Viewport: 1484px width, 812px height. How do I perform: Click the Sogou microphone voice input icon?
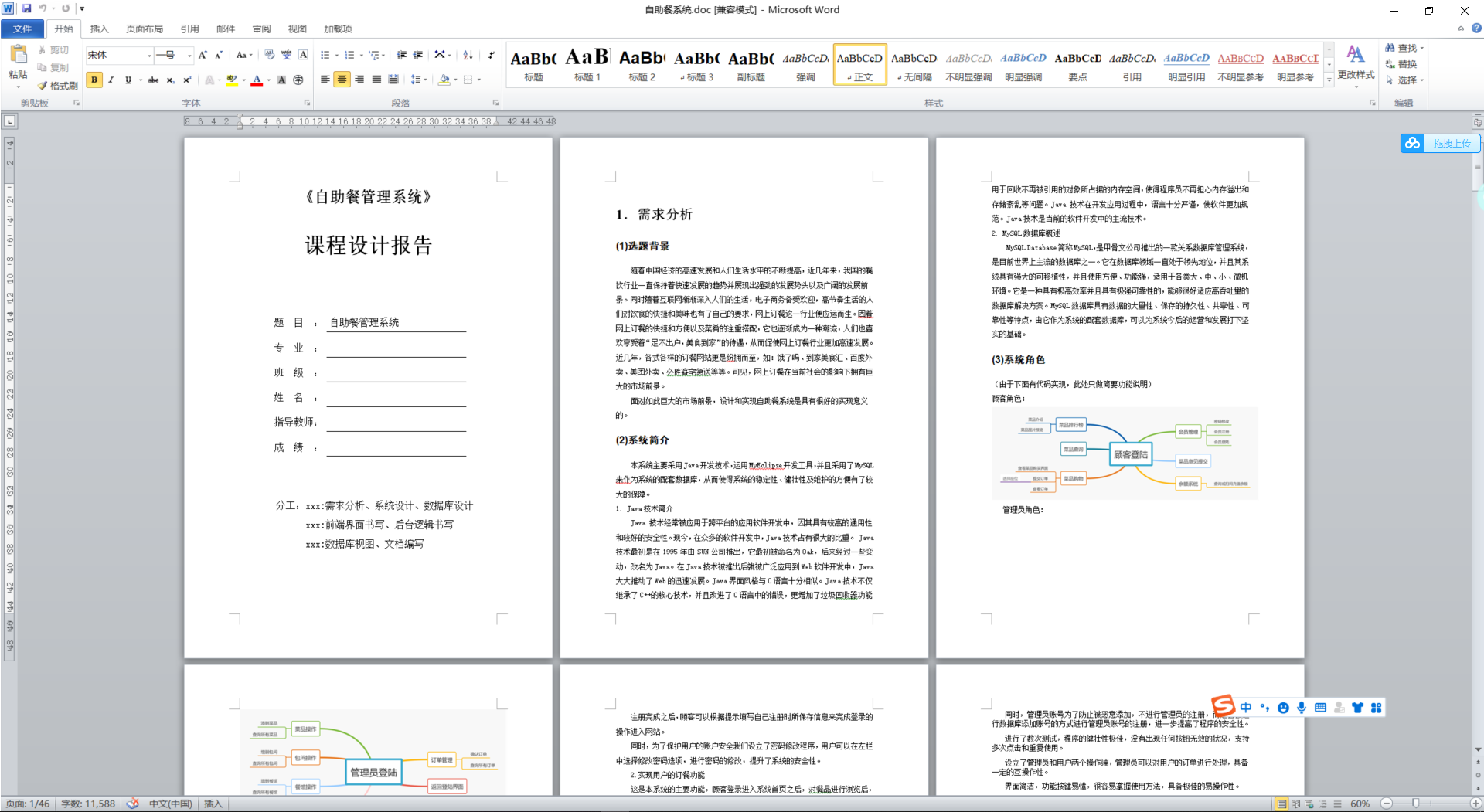click(1302, 708)
